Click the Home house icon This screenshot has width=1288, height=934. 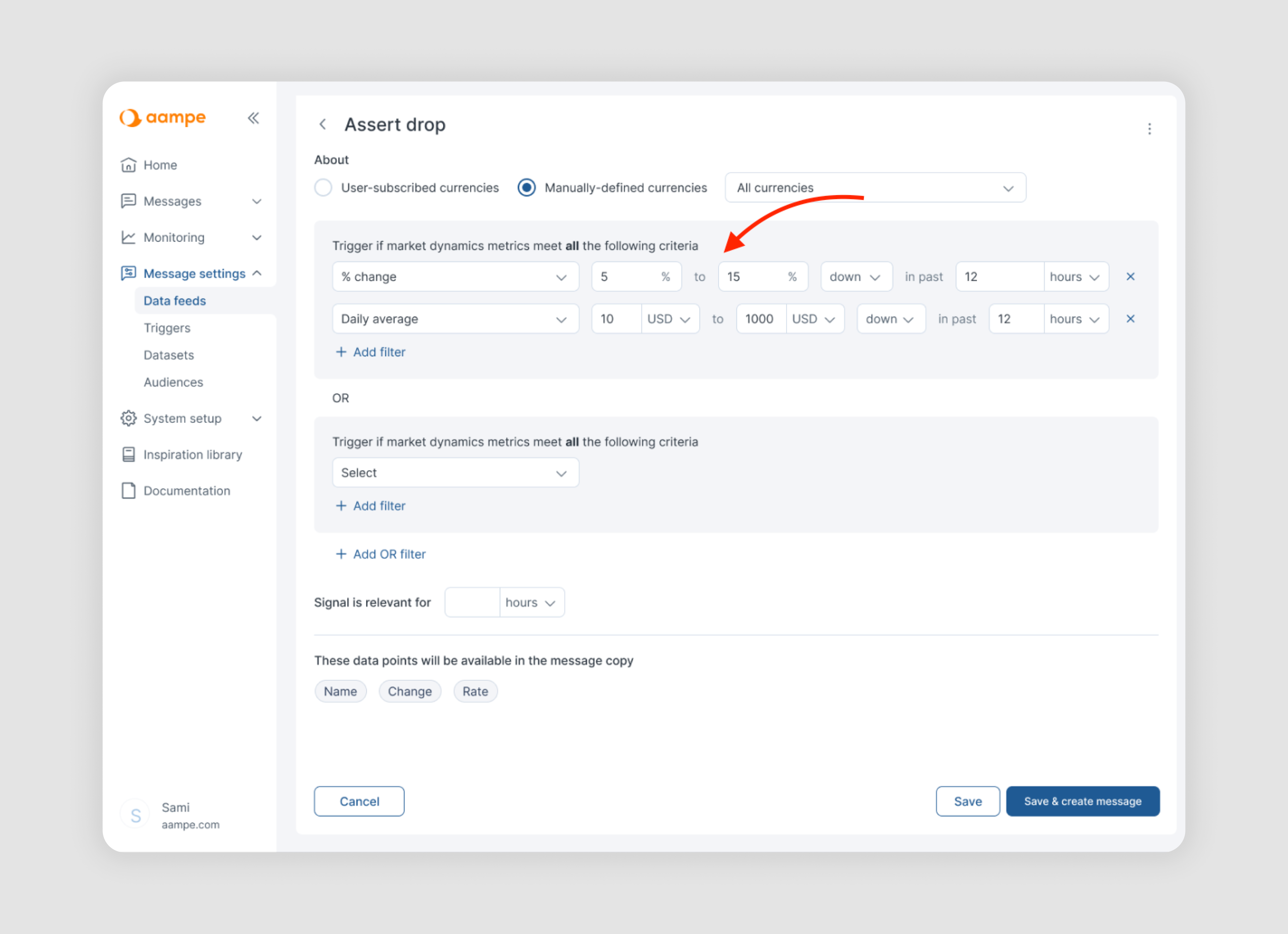129,165
